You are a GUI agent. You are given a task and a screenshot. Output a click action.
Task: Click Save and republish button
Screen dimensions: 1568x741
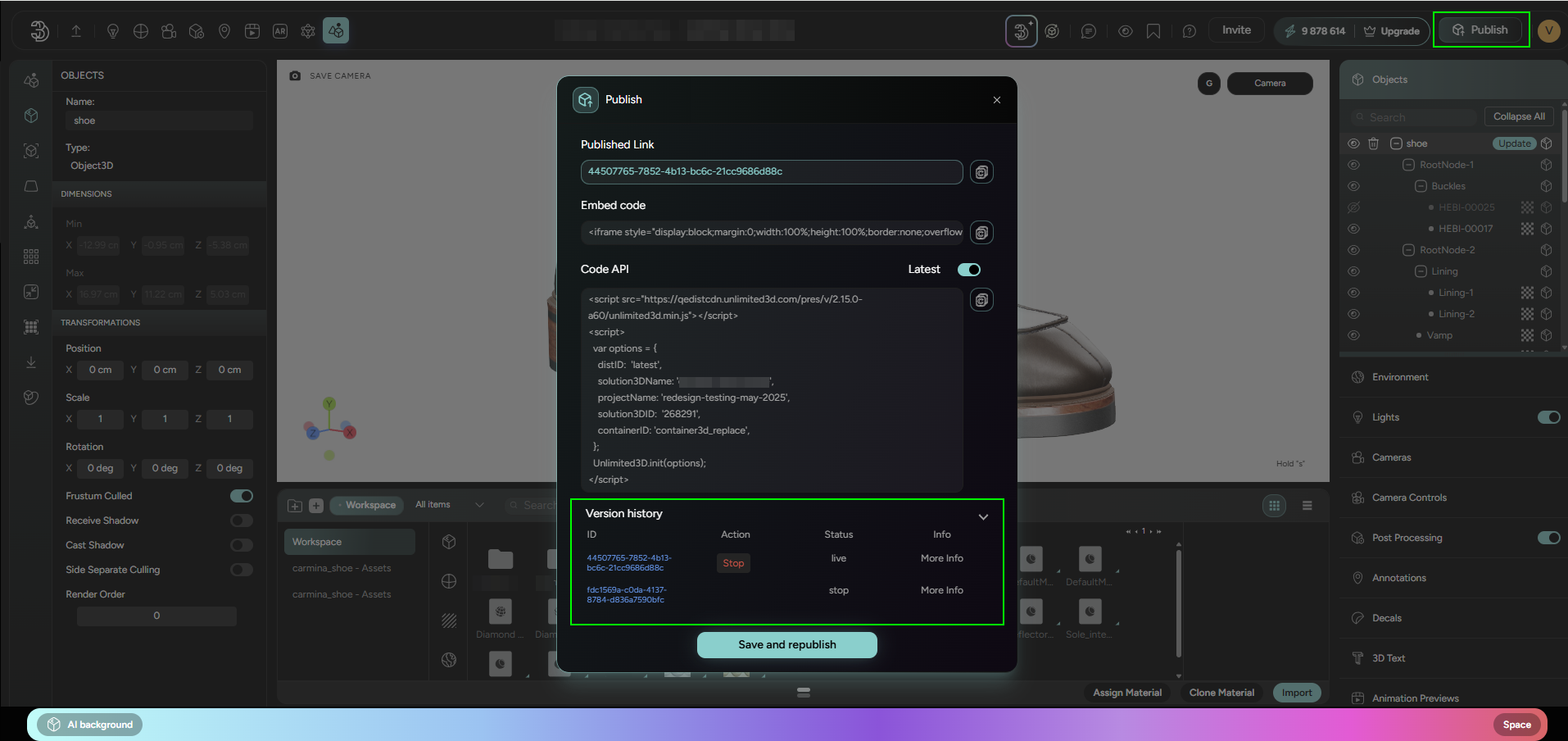786,645
